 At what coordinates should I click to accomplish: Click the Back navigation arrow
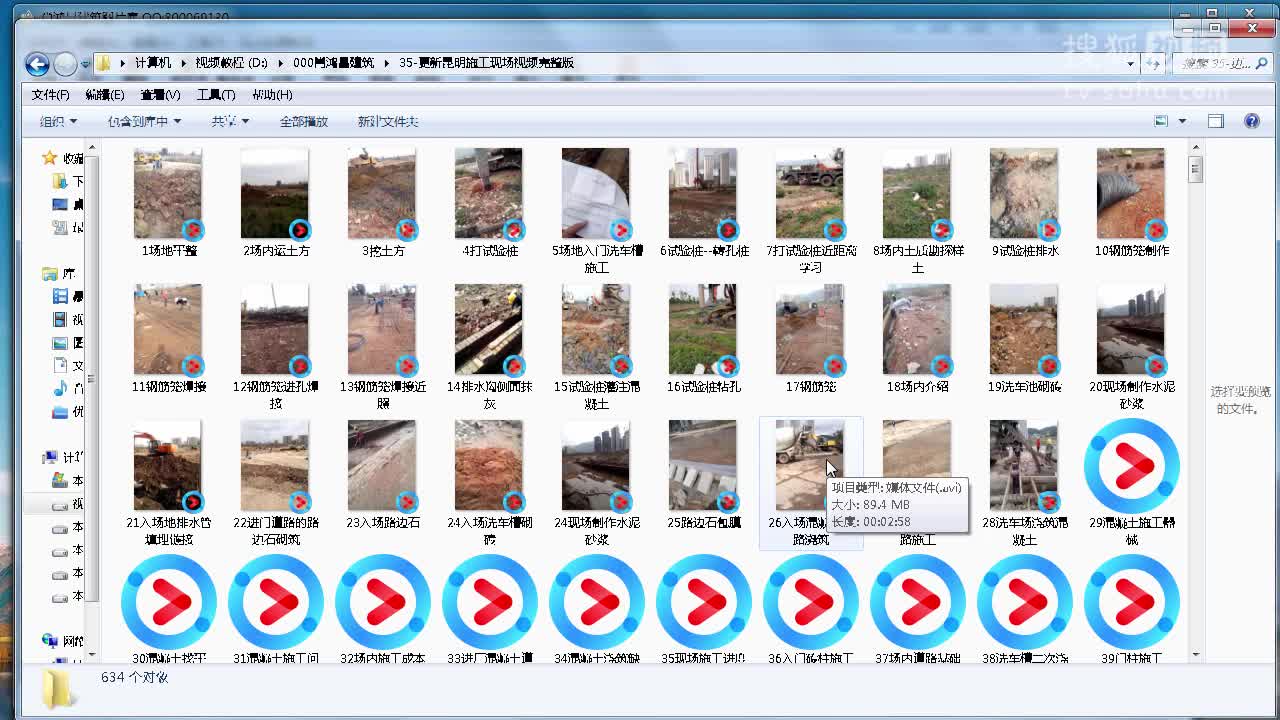click(x=36, y=62)
